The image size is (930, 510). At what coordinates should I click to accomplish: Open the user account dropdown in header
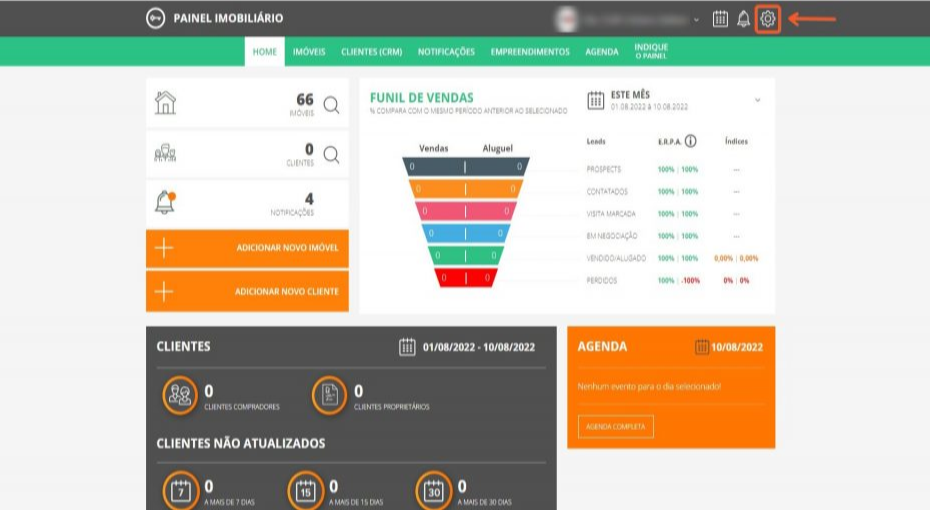[x=632, y=19]
